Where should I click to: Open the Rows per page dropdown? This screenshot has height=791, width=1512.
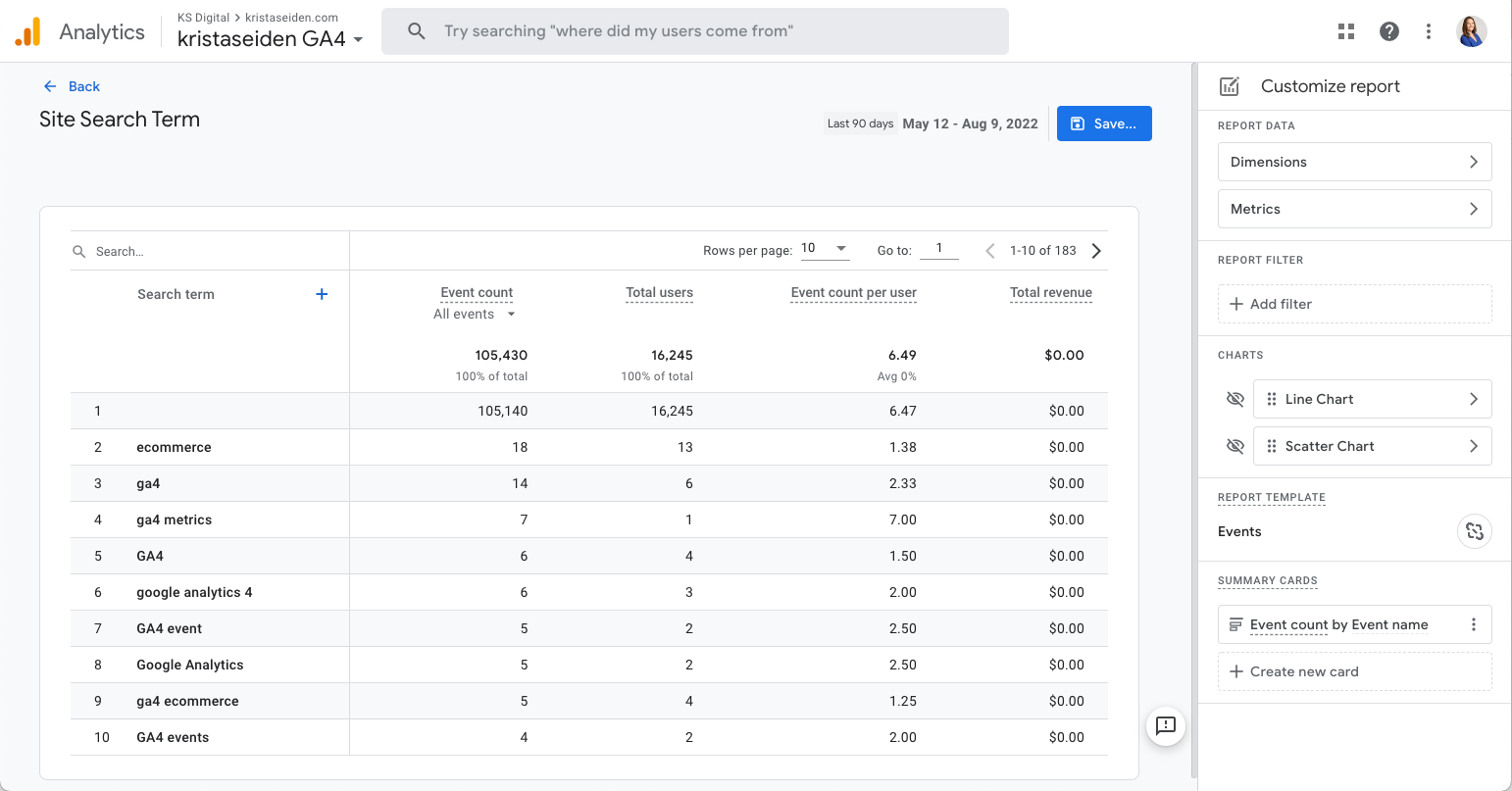tap(825, 249)
